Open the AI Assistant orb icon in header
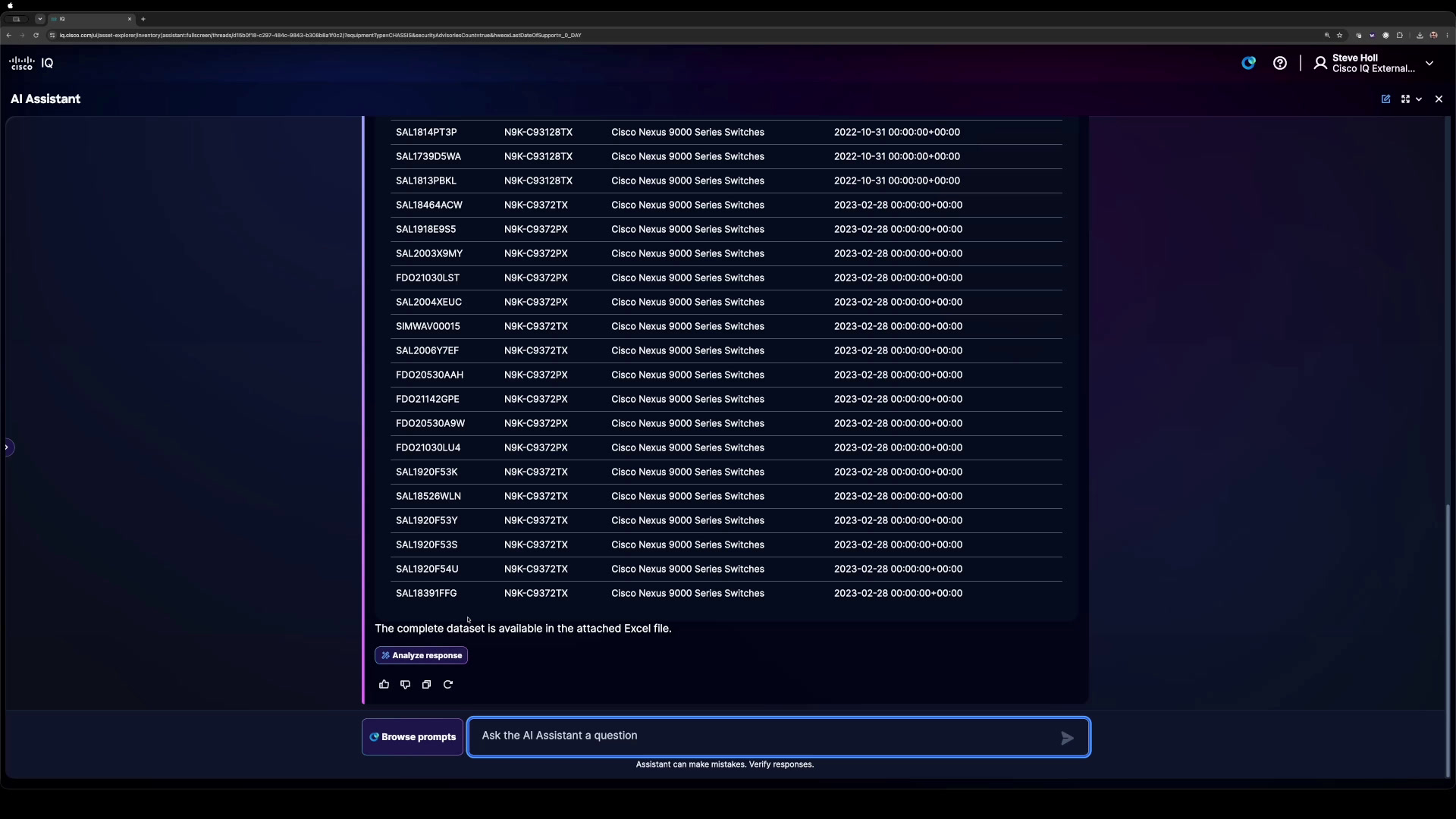Viewport: 1456px width, 819px height. pos(1248,63)
